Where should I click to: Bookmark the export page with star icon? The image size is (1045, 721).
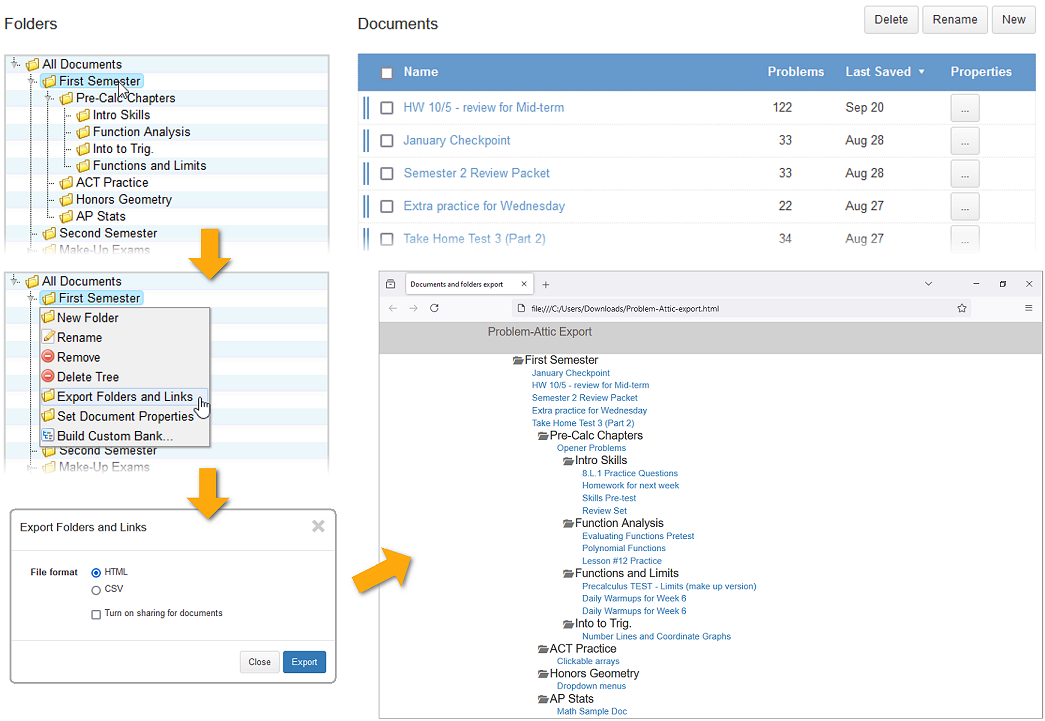click(962, 308)
